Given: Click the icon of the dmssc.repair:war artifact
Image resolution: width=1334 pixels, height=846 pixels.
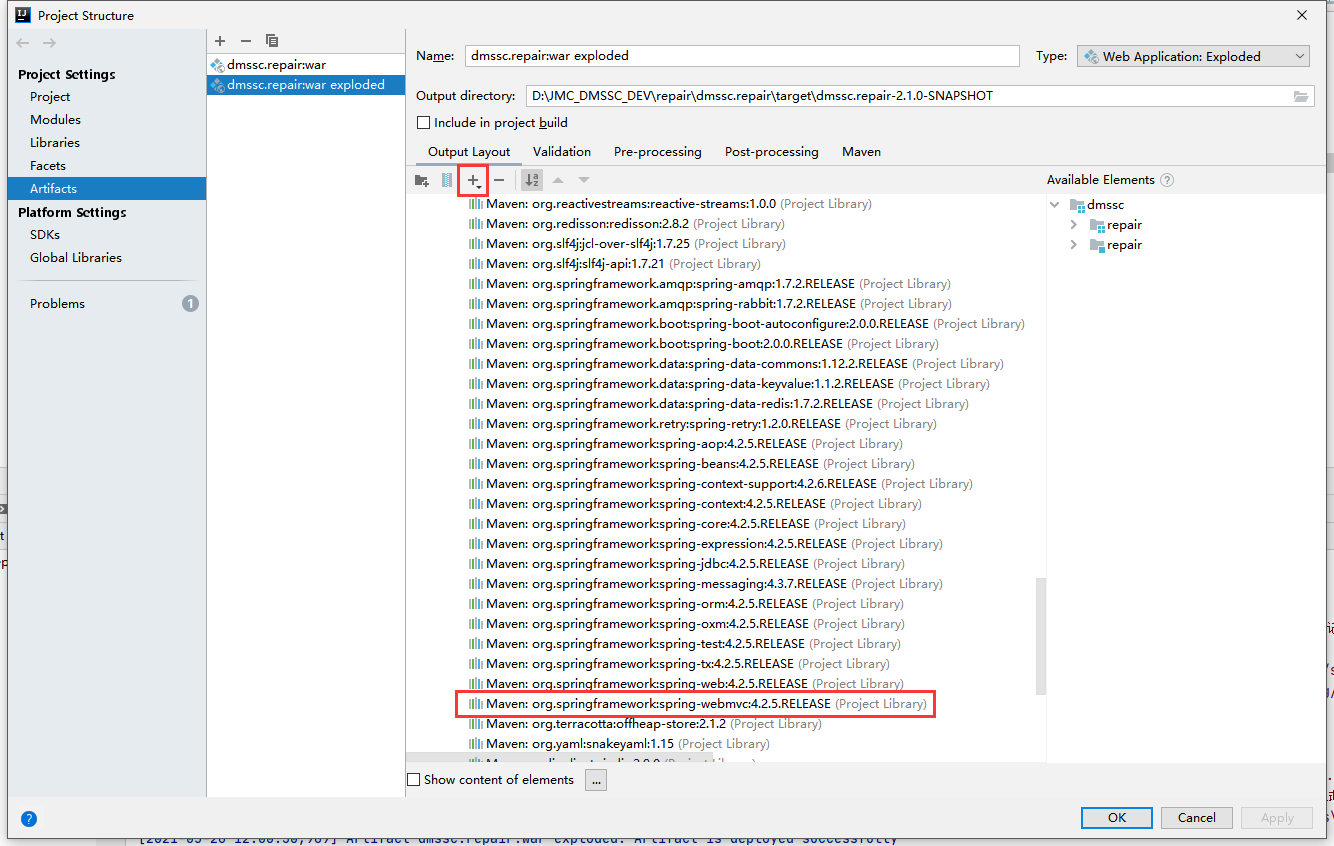Looking at the screenshot, I should pyautogui.click(x=217, y=65).
